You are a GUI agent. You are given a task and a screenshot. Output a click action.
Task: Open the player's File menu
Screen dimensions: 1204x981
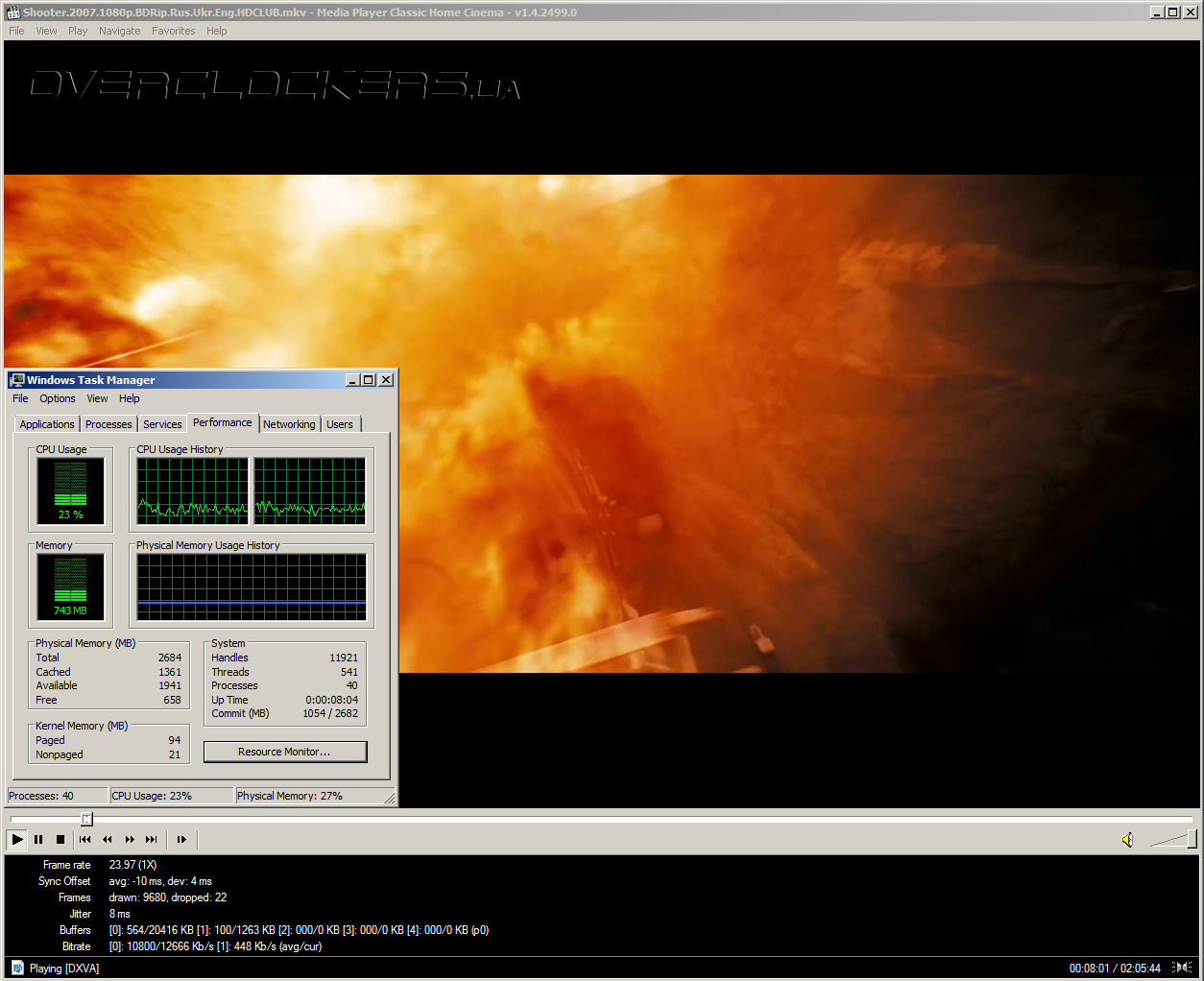click(16, 31)
